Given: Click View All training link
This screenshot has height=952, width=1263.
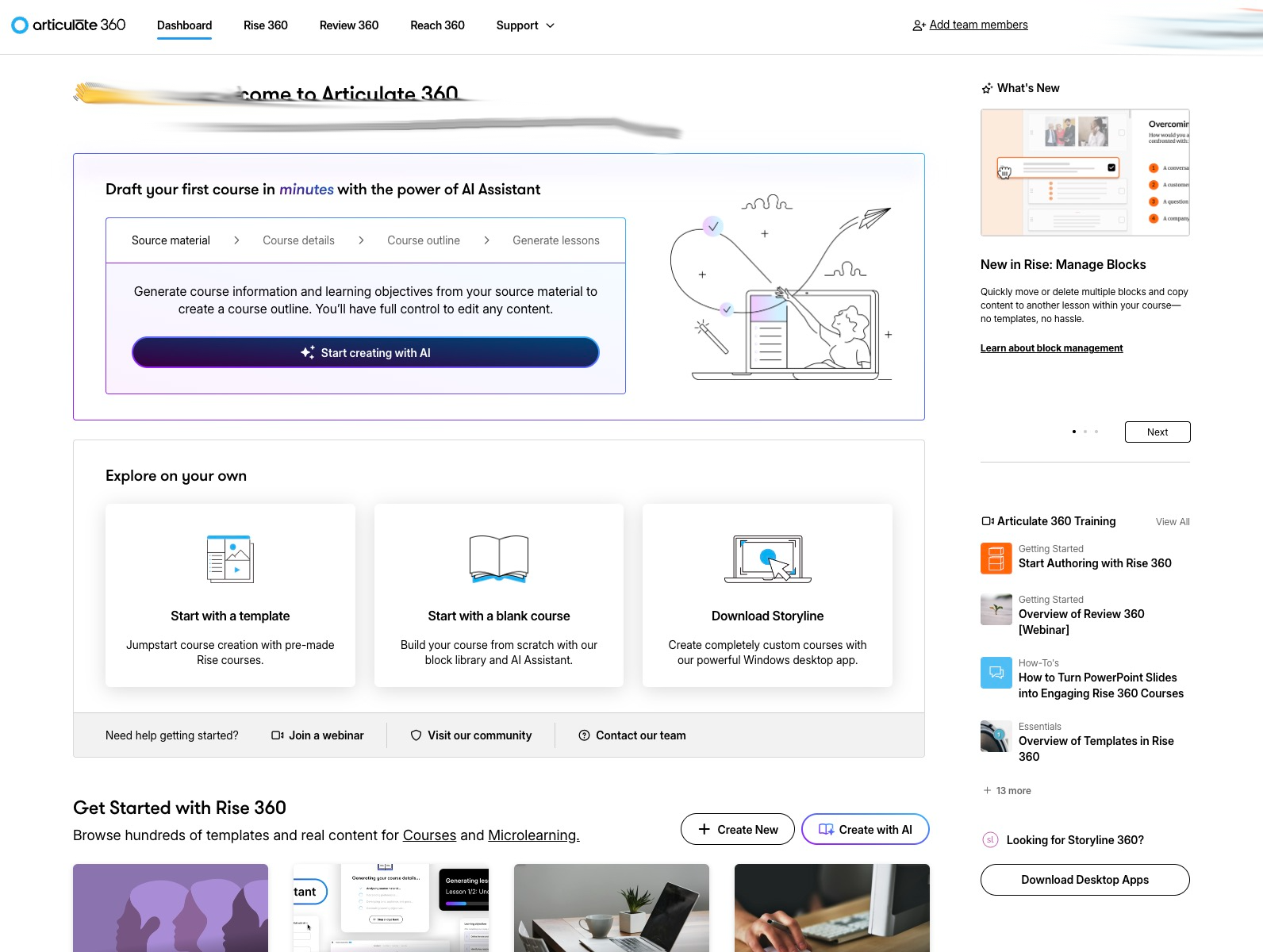Looking at the screenshot, I should pos(1173,522).
